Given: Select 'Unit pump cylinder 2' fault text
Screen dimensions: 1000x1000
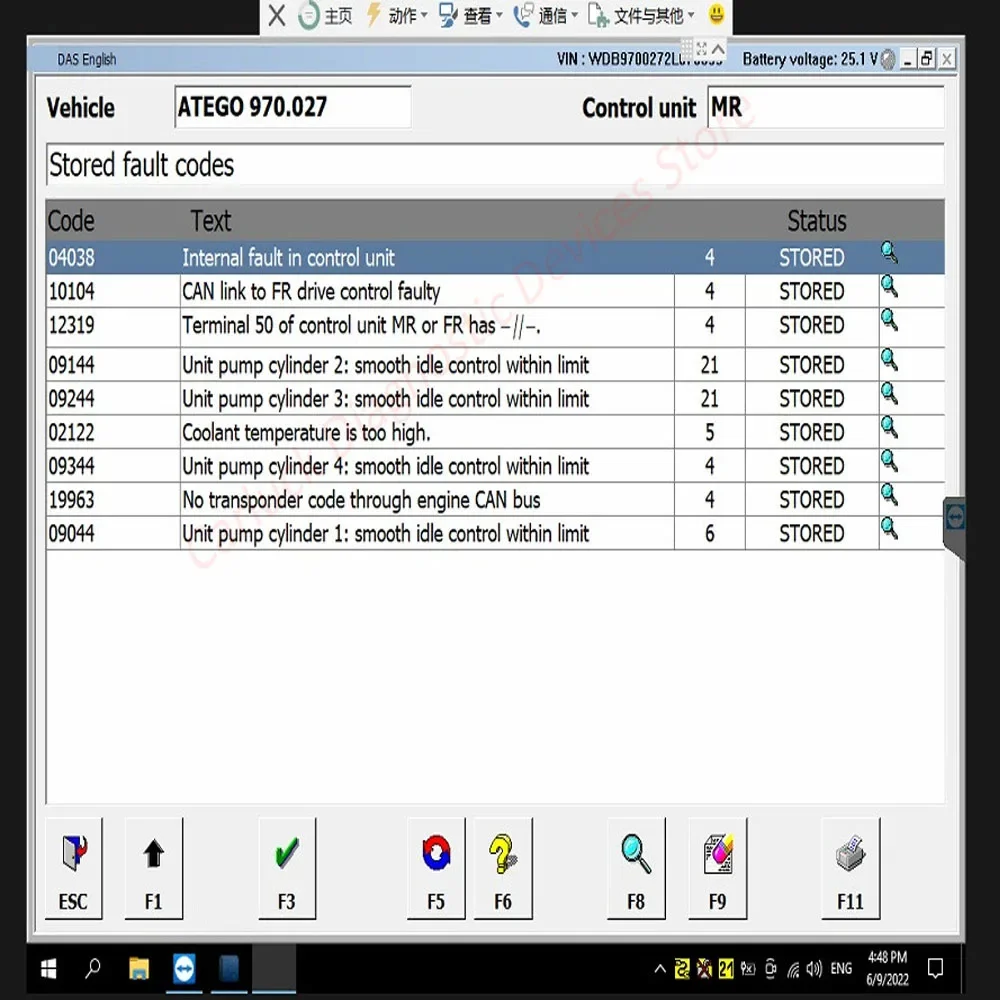Looking at the screenshot, I should tap(385, 365).
